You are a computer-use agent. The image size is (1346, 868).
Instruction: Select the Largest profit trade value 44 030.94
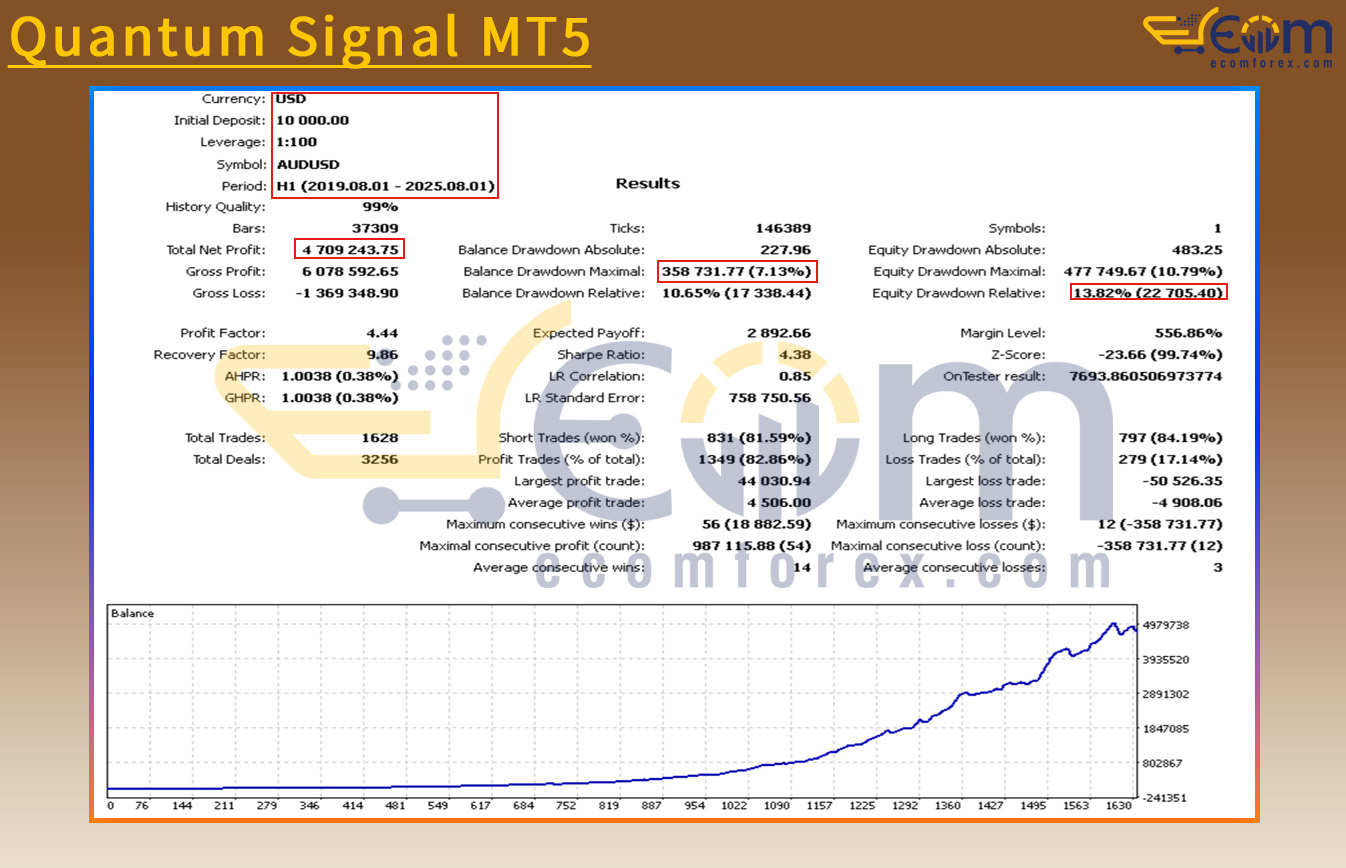pos(774,481)
